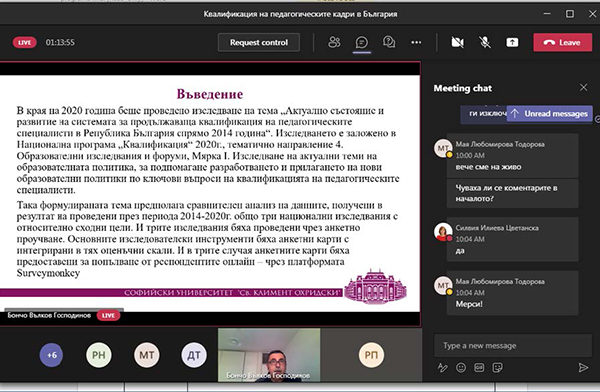
Task: Turn on the camera
Action: coord(457,42)
